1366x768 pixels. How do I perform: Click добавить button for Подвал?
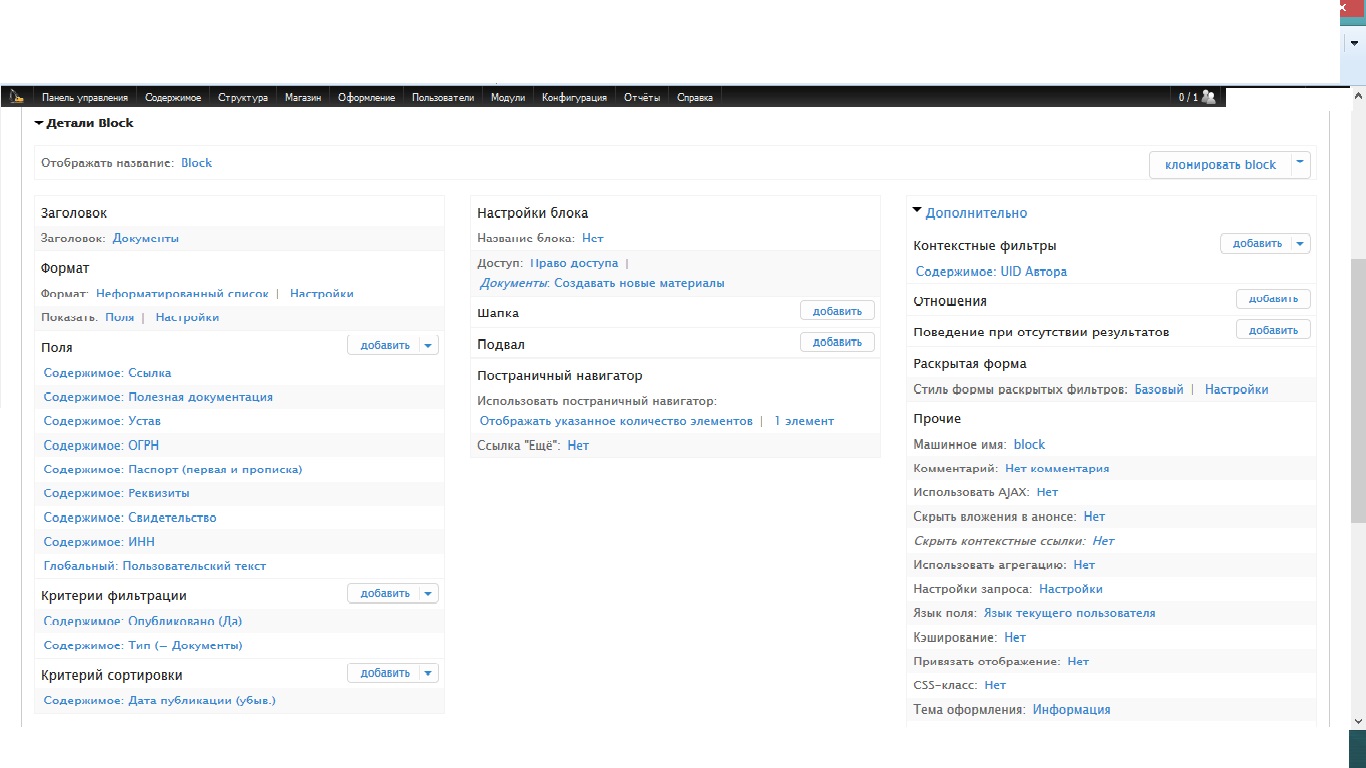pyautogui.click(x=837, y=342)
